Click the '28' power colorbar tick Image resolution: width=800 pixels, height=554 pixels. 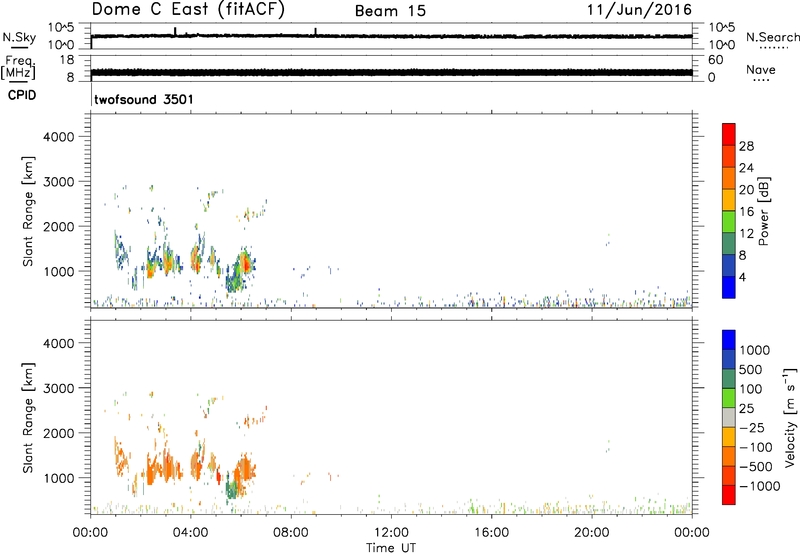tap(746, 146)
